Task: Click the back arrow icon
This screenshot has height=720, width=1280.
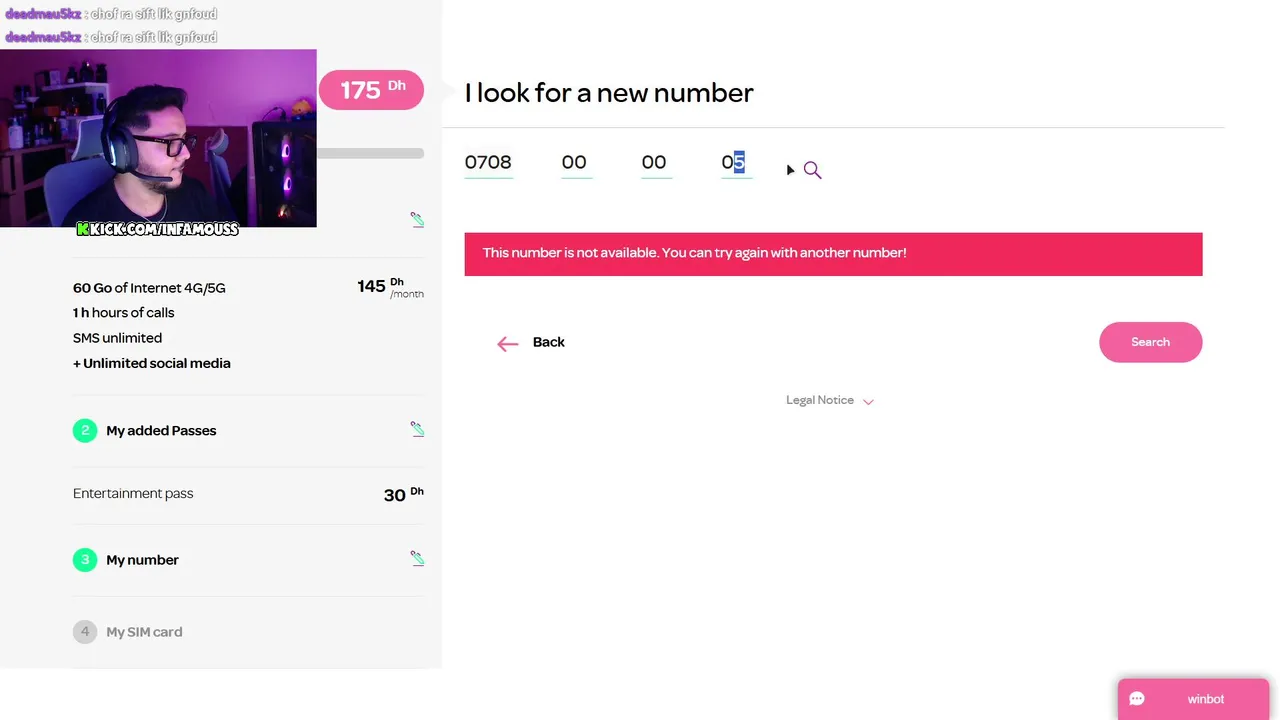Action: (508, 343)
